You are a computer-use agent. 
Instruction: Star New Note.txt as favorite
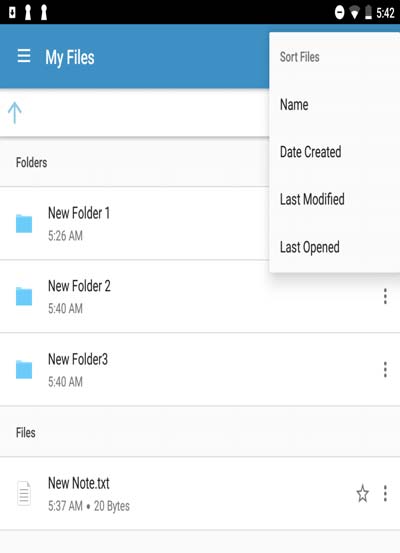click(x=362, y=493)
